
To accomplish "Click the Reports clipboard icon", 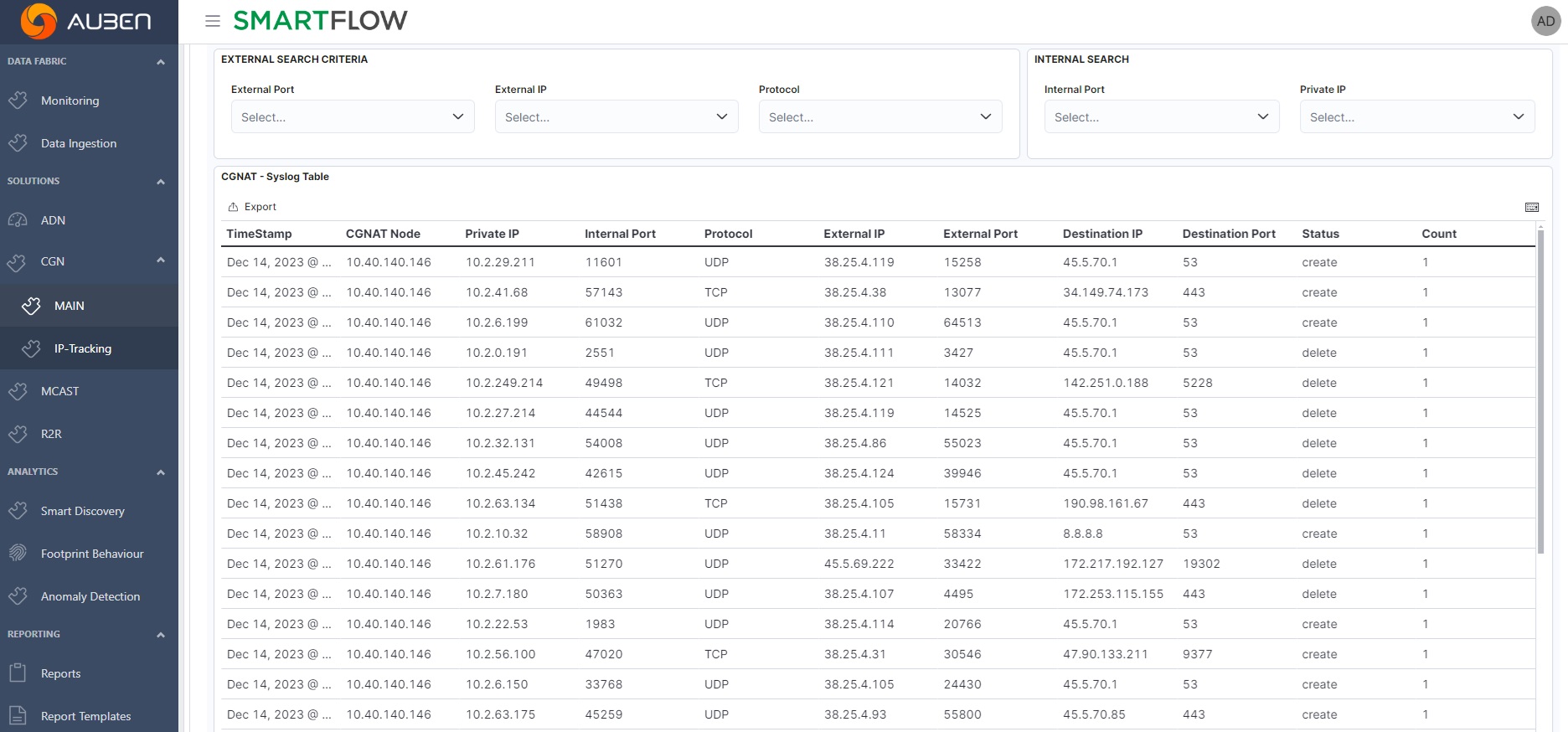I will 18,673.
